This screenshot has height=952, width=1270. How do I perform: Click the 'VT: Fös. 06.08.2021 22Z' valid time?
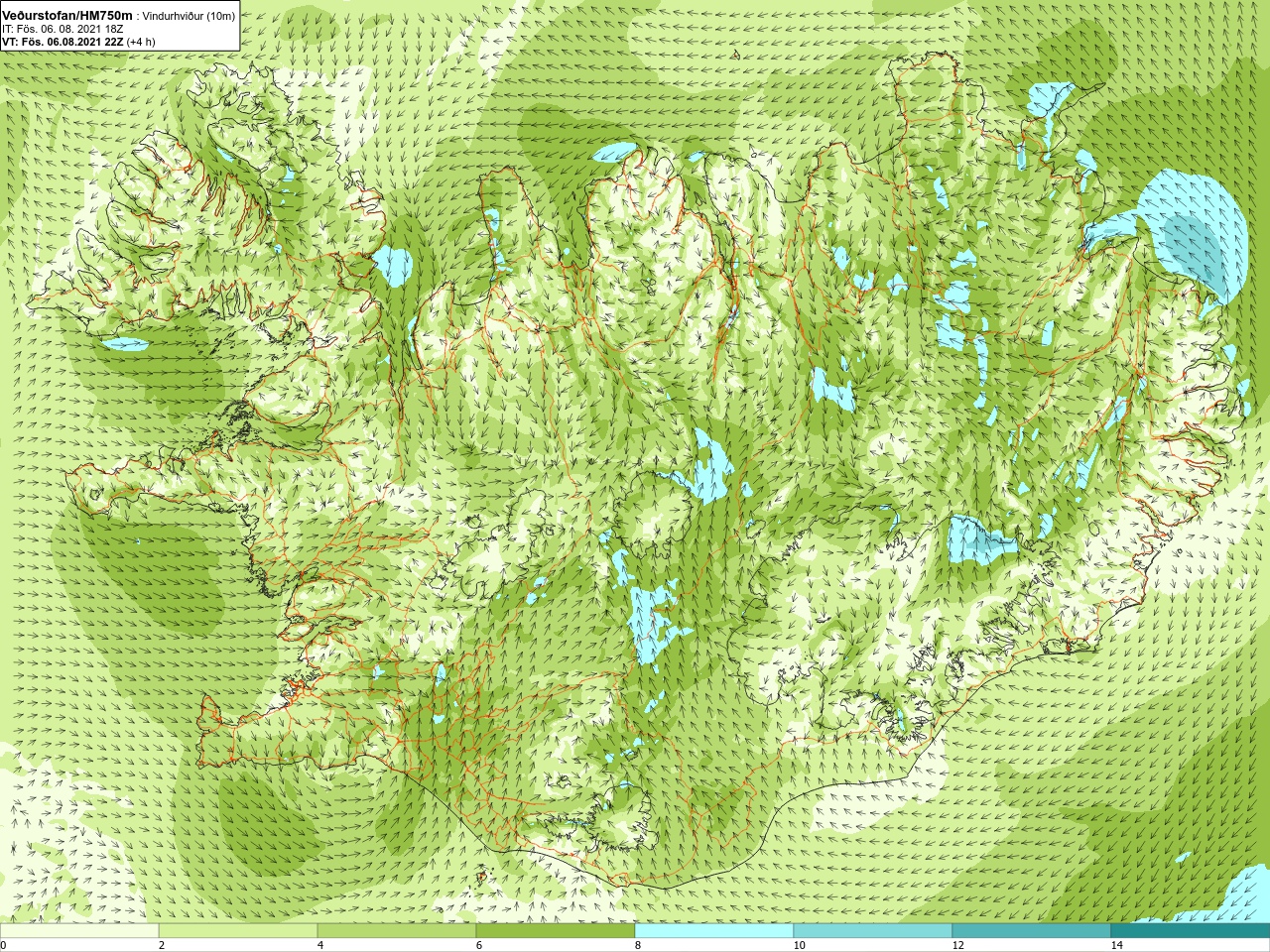63,42
